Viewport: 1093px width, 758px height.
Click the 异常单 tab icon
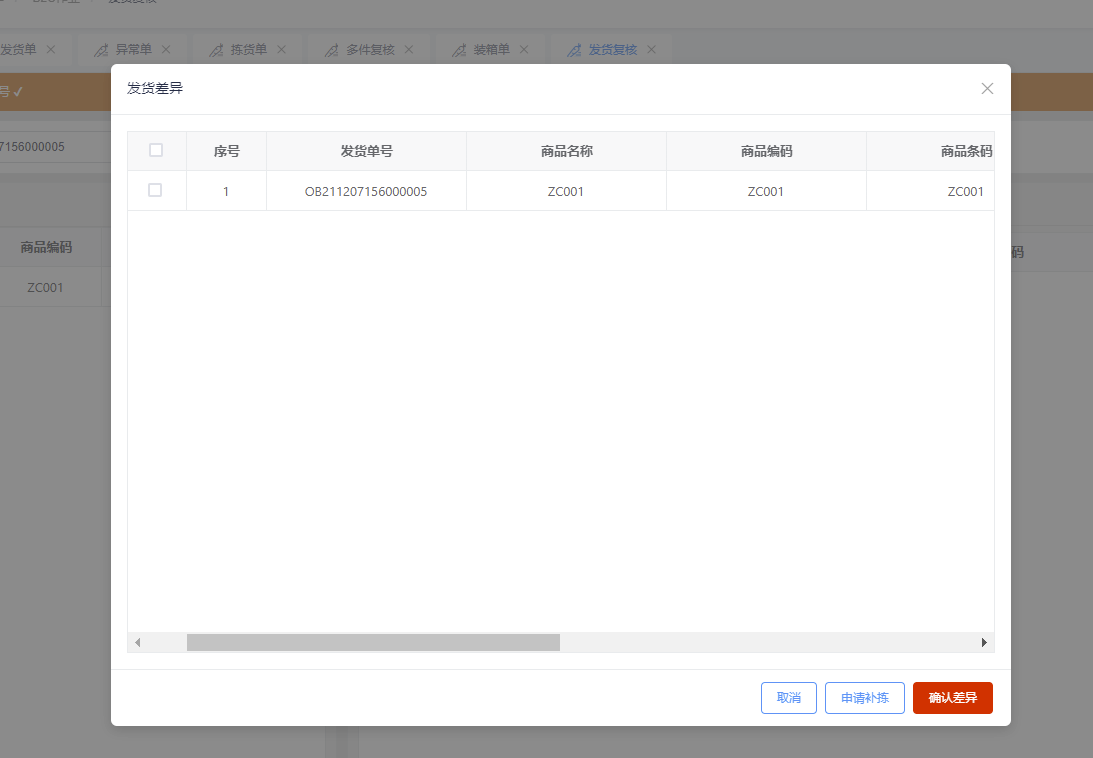pyautogui.click(x=101, y=50)
